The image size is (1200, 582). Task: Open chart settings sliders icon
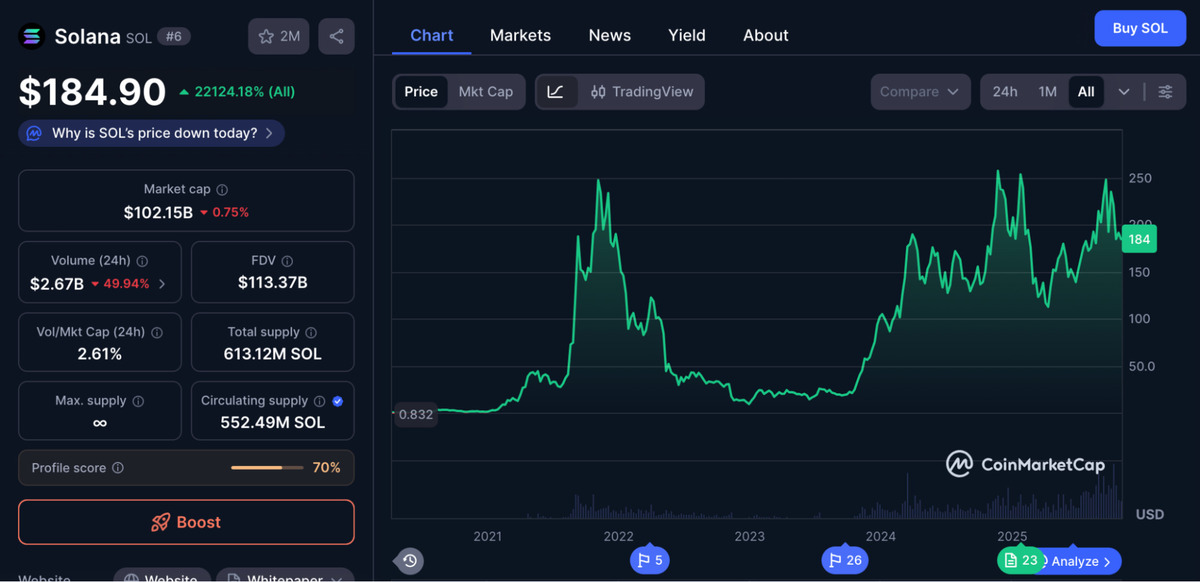point(1165,92)
